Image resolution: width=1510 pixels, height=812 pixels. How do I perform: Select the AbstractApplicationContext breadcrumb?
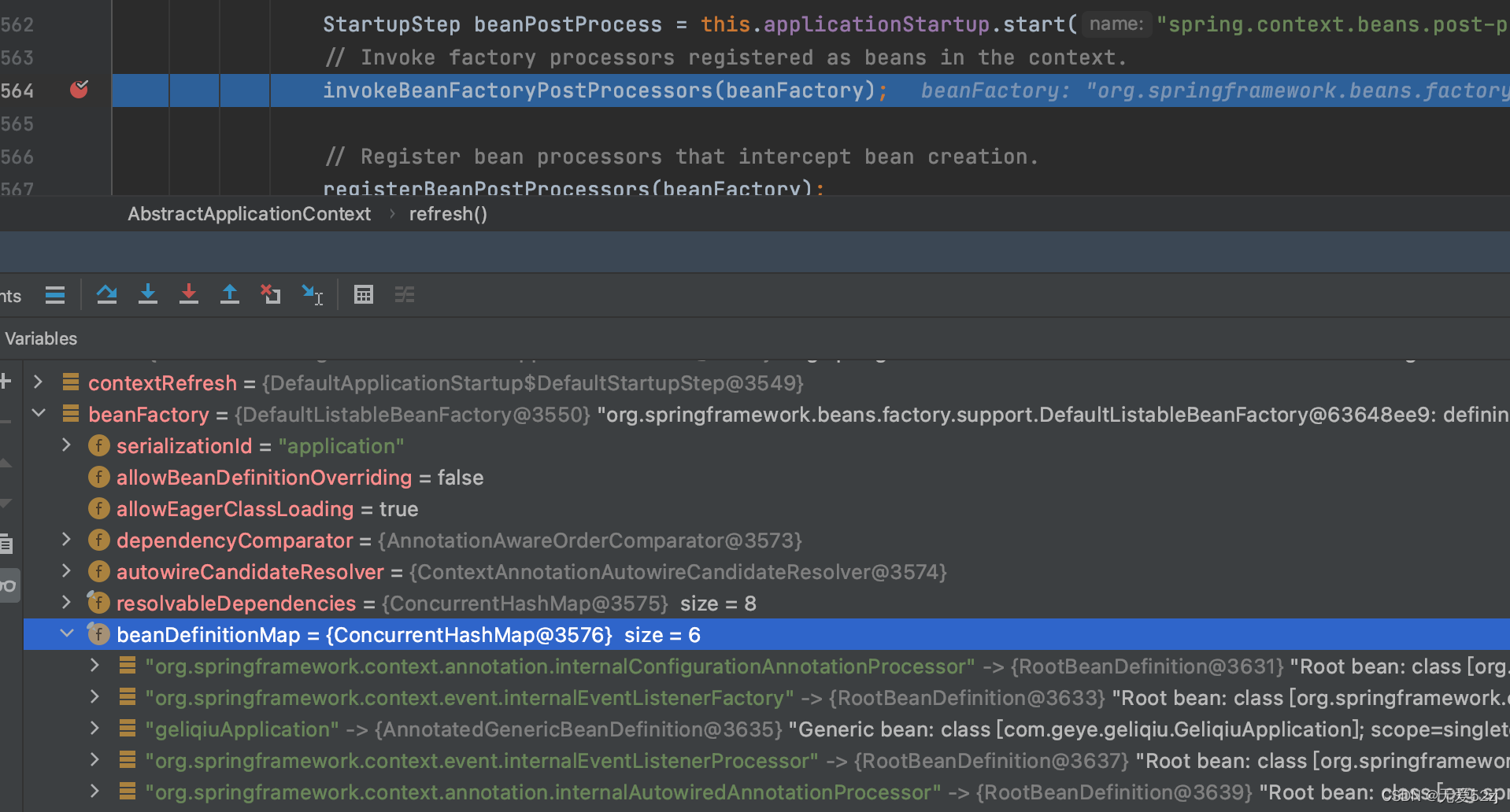pos(249,214)
